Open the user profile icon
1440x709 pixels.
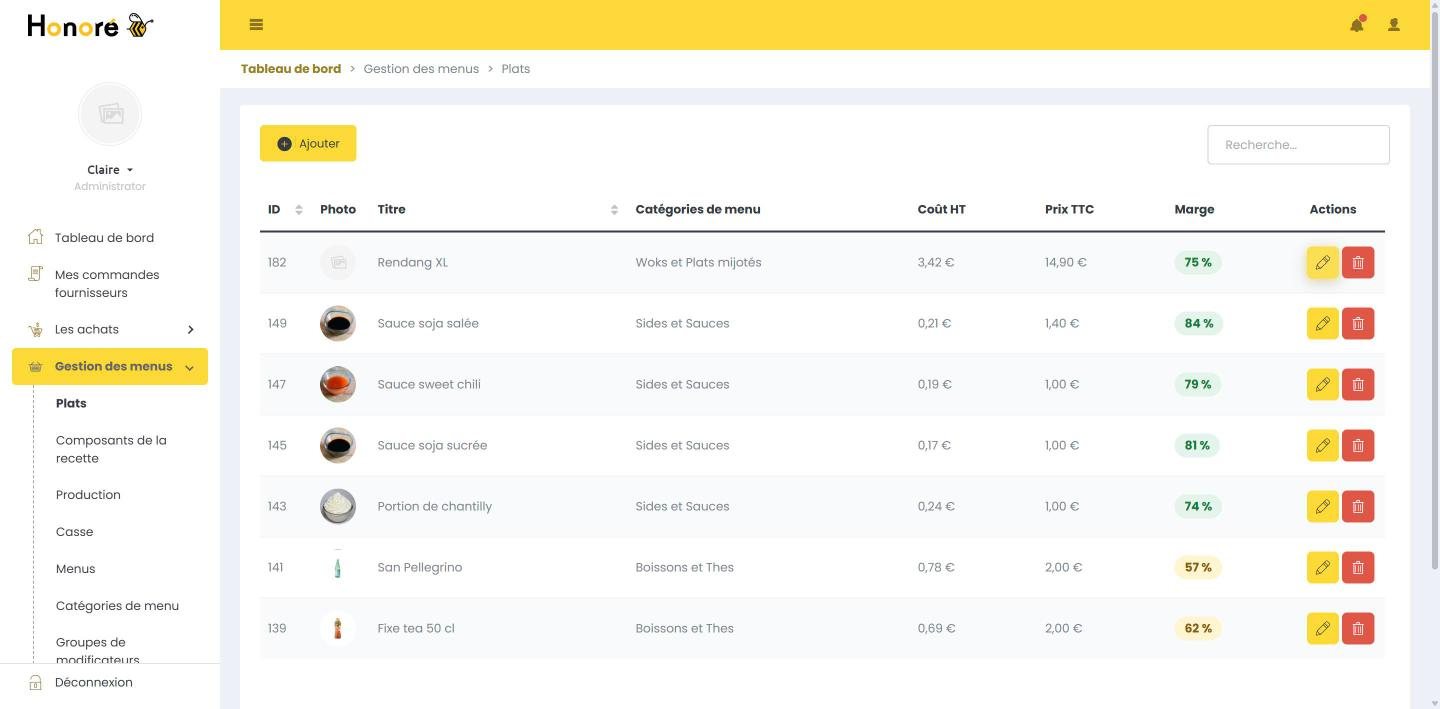click(1393, 25)
